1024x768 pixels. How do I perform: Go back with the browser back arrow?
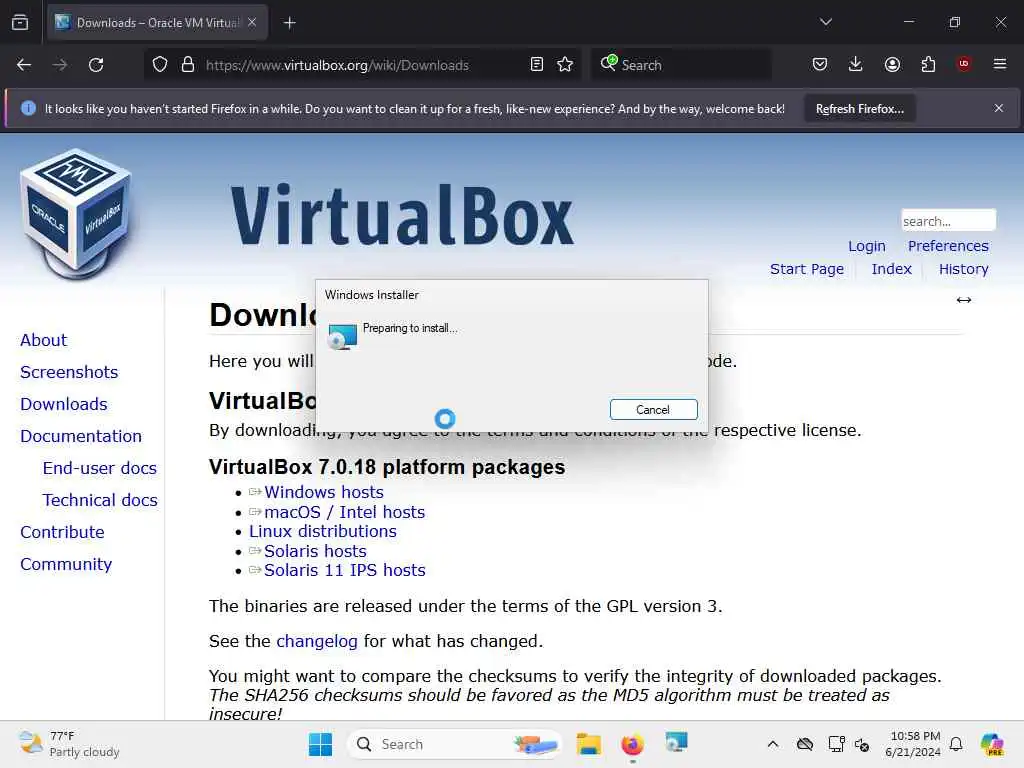coord(24,65)
